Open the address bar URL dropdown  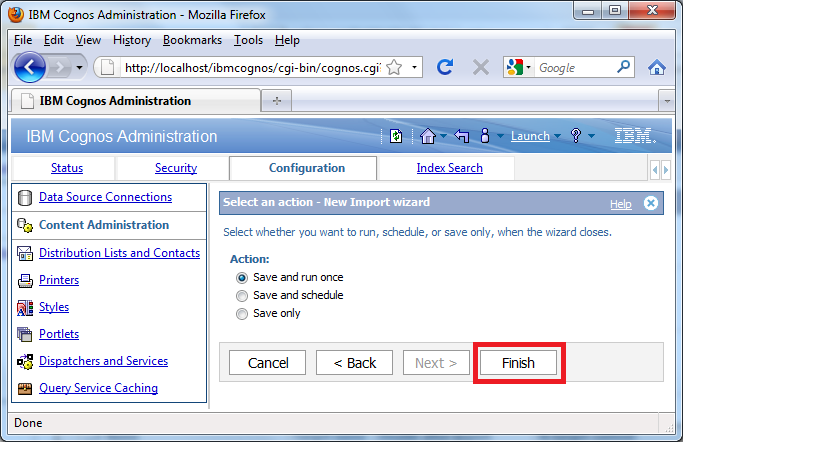pyautogui.click(x=414, y=67)
